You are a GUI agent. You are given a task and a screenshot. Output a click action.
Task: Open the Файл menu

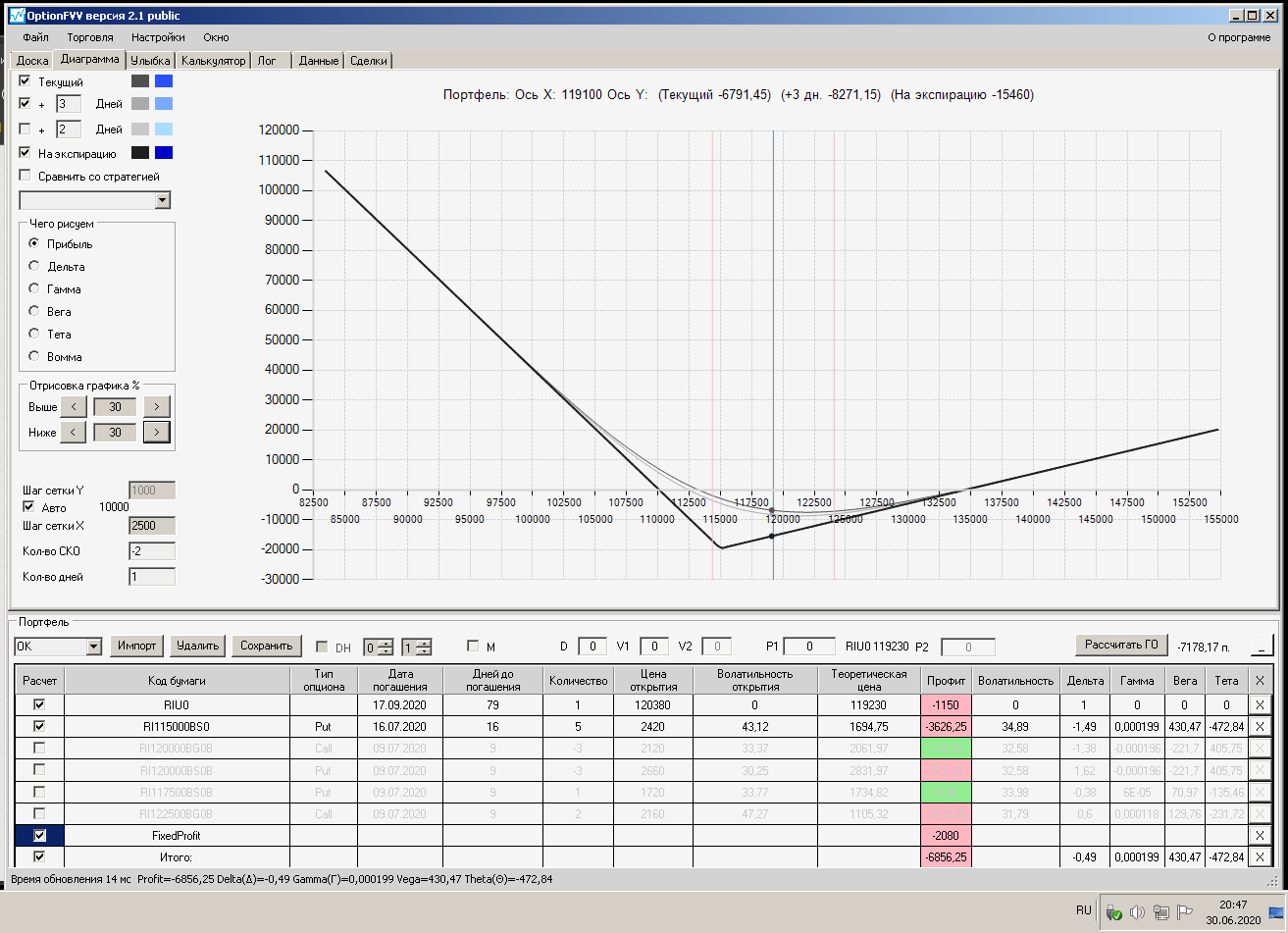click(x=35, y=37)
